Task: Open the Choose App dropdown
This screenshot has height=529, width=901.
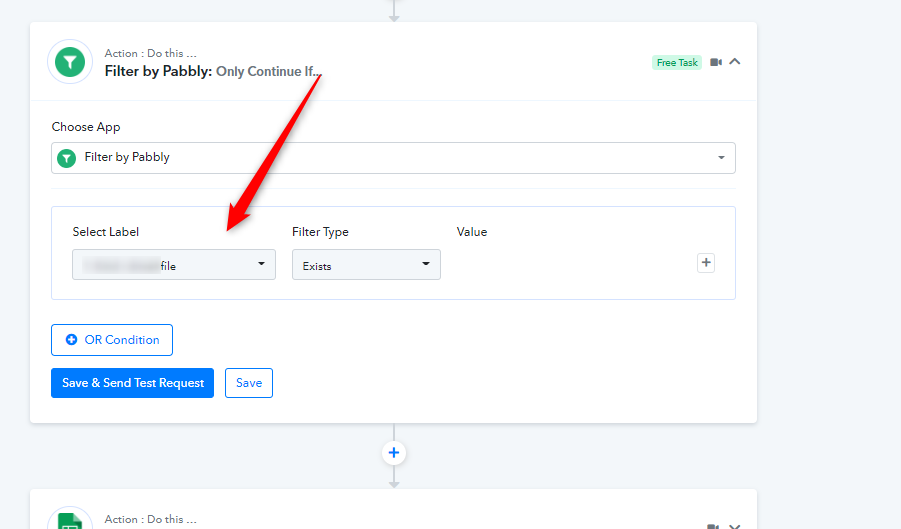Action: pos(393,158)
